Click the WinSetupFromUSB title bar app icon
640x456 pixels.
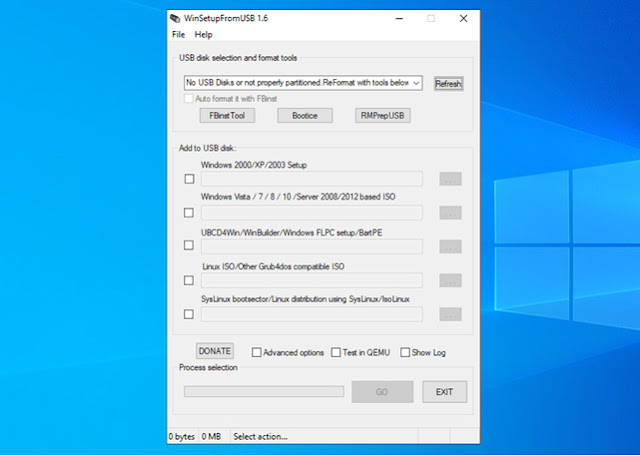coord(175,18)
